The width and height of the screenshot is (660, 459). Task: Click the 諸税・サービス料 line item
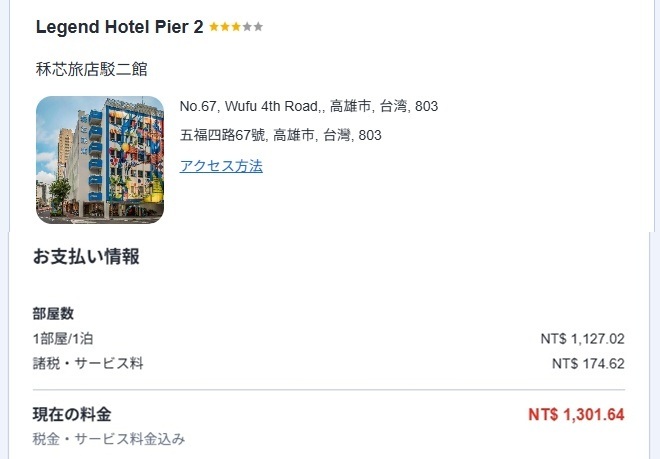(88, 363)
